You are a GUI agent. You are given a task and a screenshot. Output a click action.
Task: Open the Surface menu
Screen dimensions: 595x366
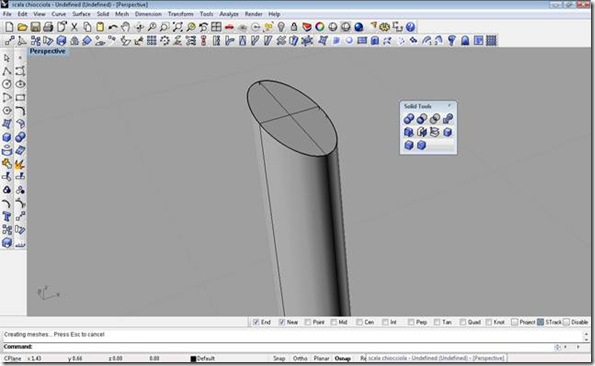81,14
